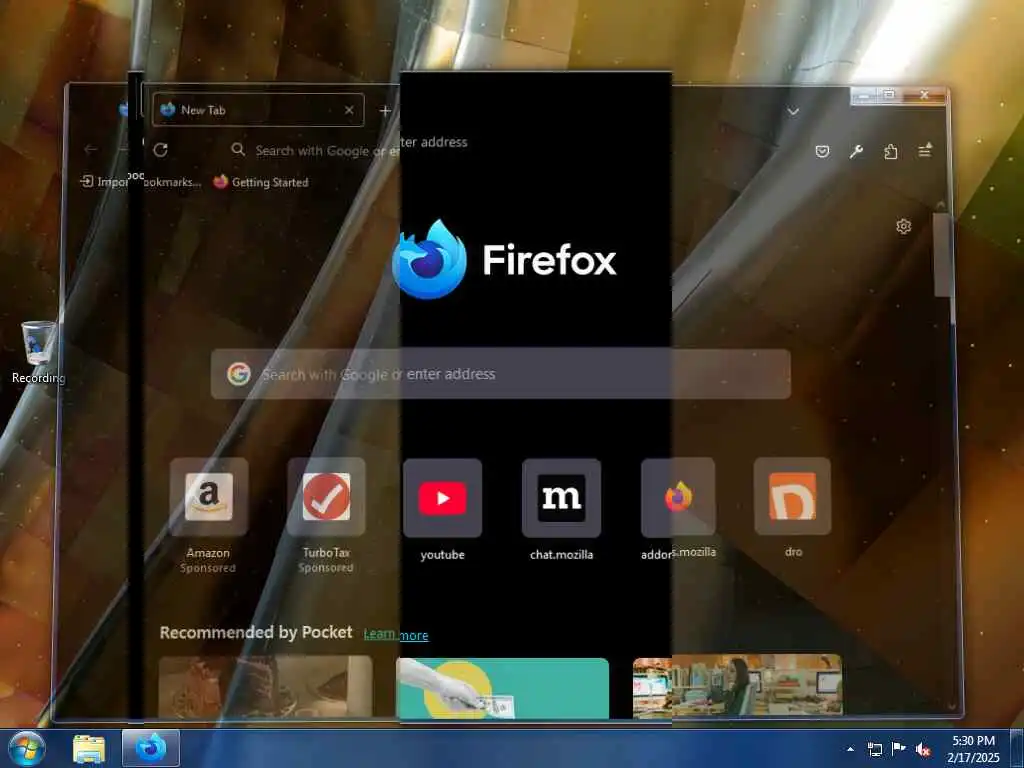Expand the list all tabs chevron
The width and height of the screenshot is (1024, 768).
point(793,112)
